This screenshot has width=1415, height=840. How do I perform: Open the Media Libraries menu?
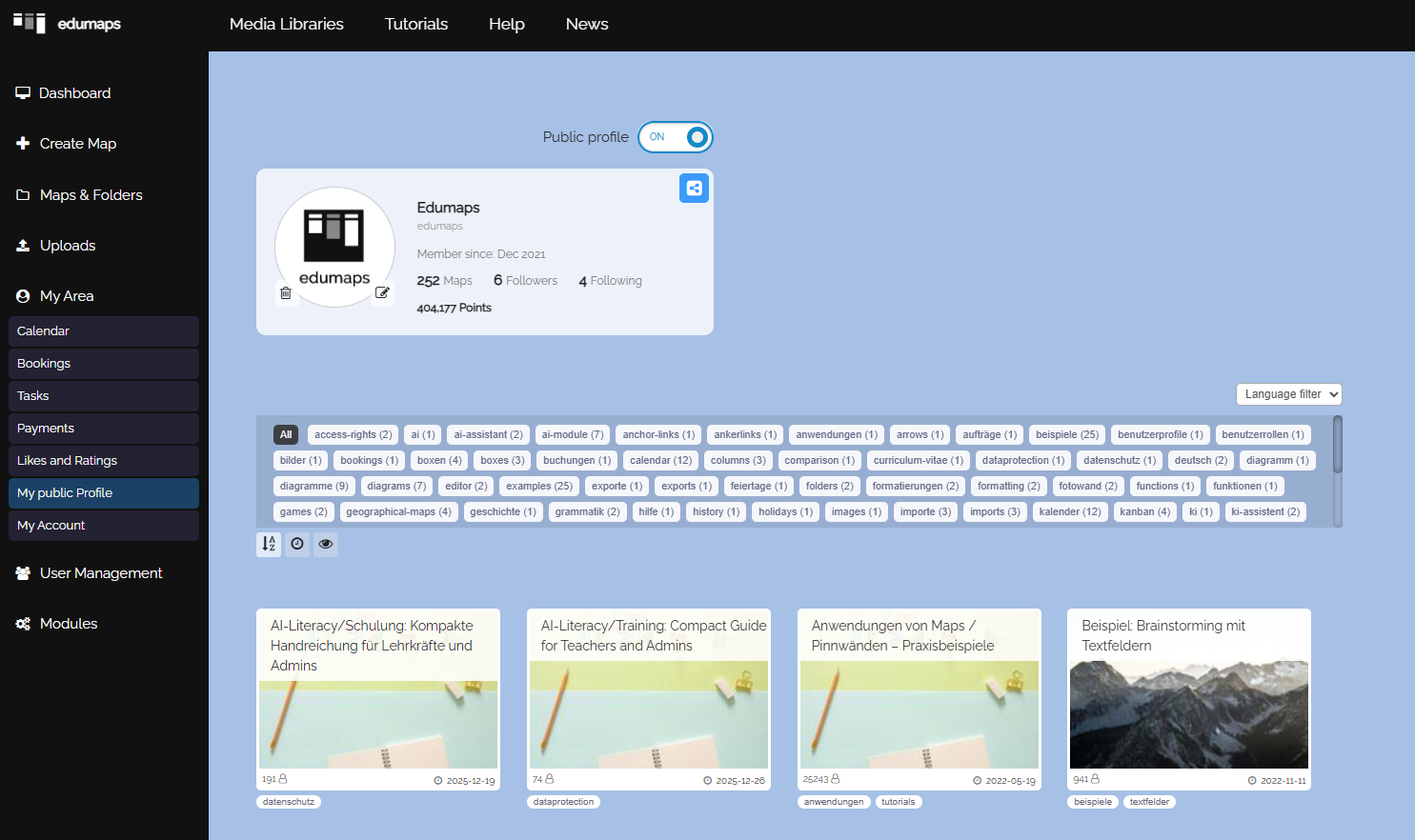coord(286,25)
